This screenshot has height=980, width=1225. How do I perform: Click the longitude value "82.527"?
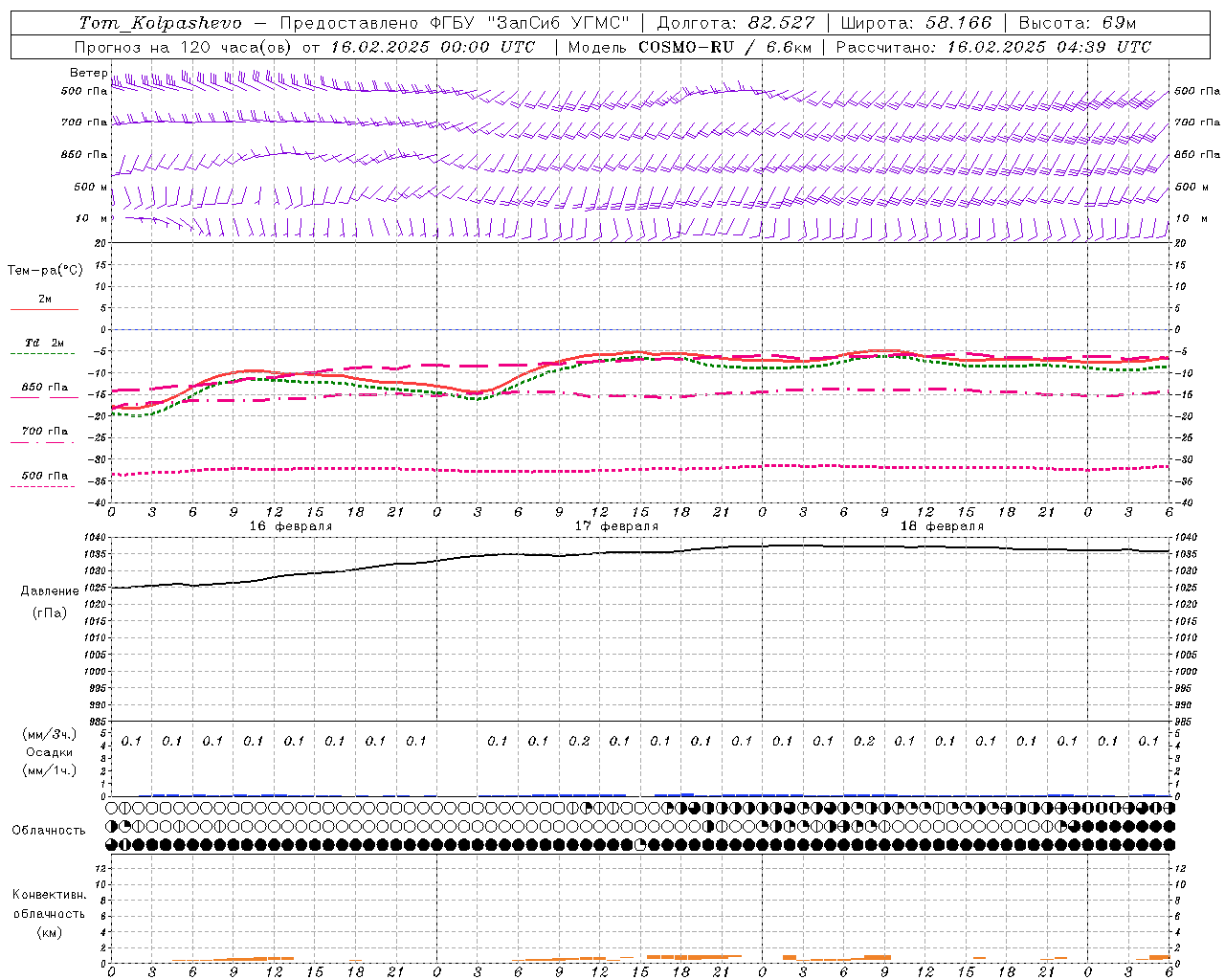[x=782, y=23]
